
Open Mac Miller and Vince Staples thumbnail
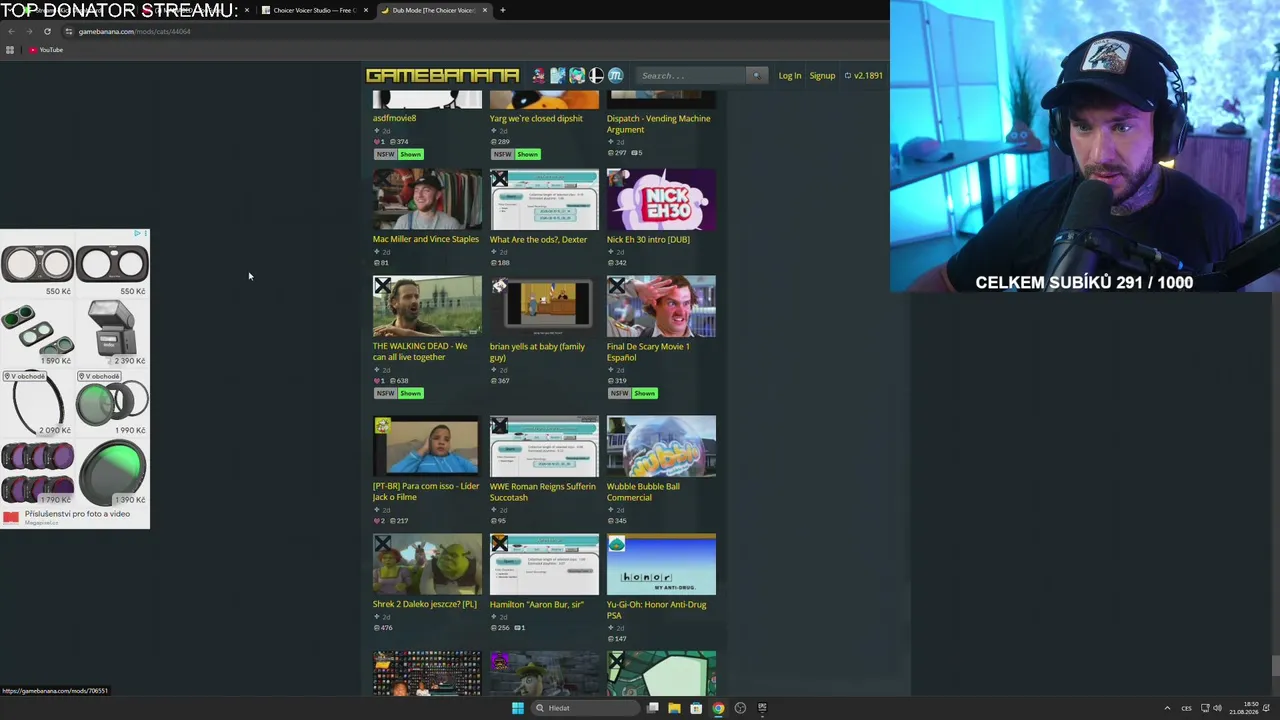(x=427, y=200)
